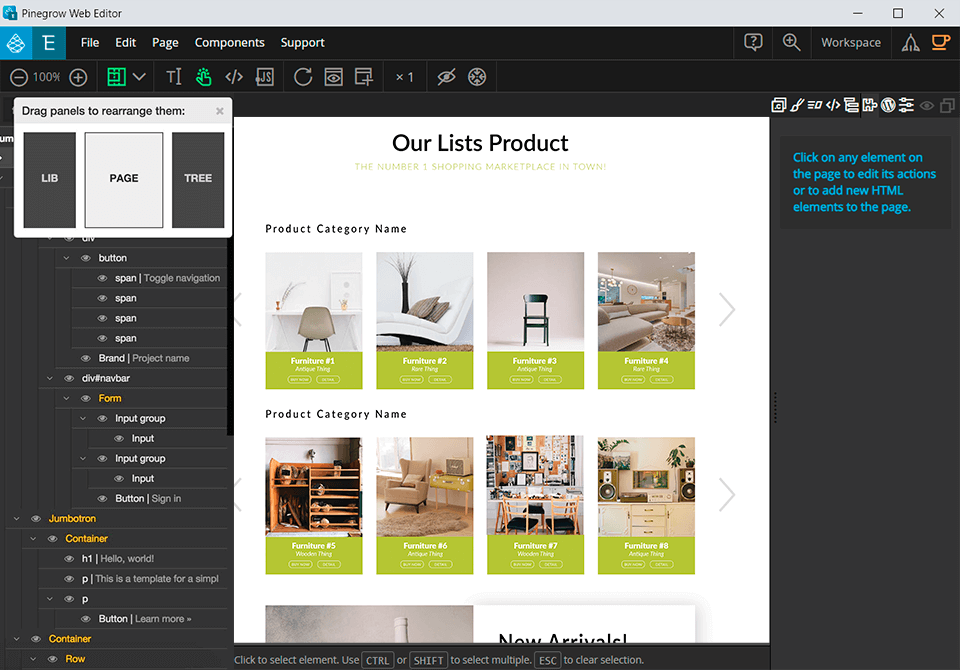This screenshot has width=960, height=670.
Task: Select the Text editing tool in toolbar
Action: [175, 76]
